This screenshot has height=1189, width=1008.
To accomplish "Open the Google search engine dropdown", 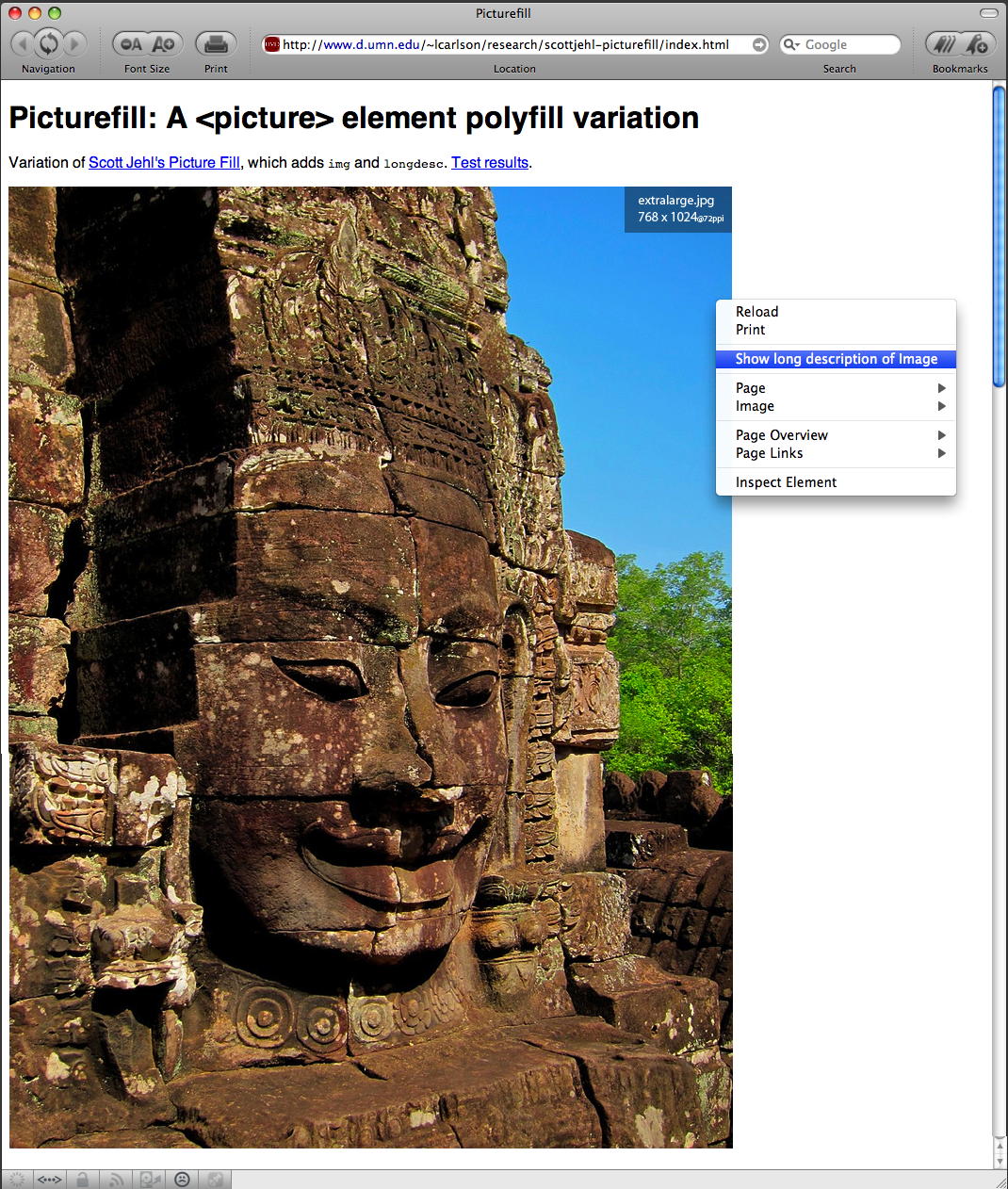I will point(792,44).
